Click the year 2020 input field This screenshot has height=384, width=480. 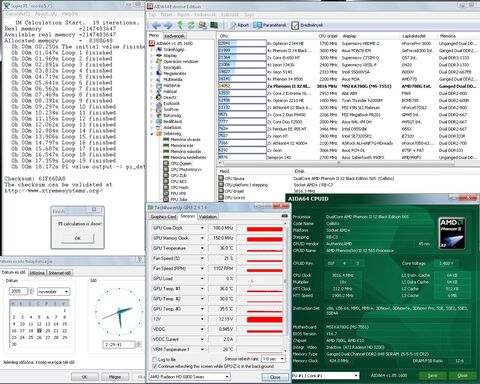coord(18,291)
